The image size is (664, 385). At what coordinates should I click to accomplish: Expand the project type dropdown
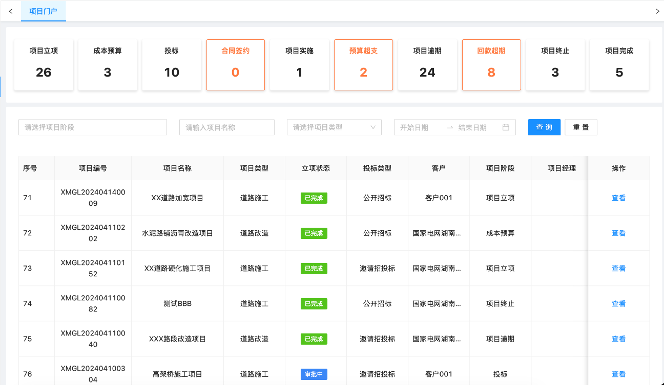334,127
